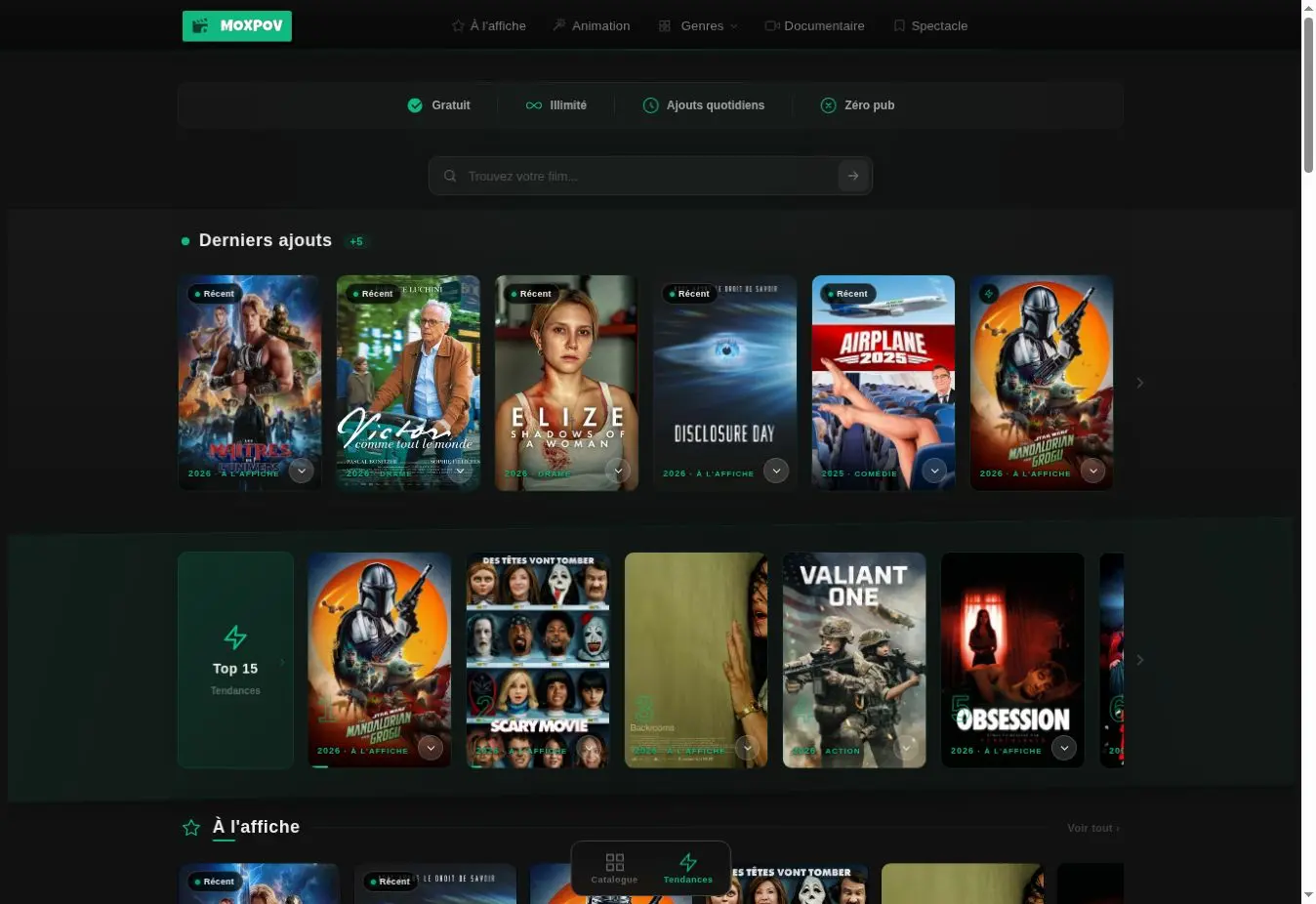Screen dimensions: 1316x904
Task: Click the Top 15 Tendances card
Action: (x=235, y=660)
